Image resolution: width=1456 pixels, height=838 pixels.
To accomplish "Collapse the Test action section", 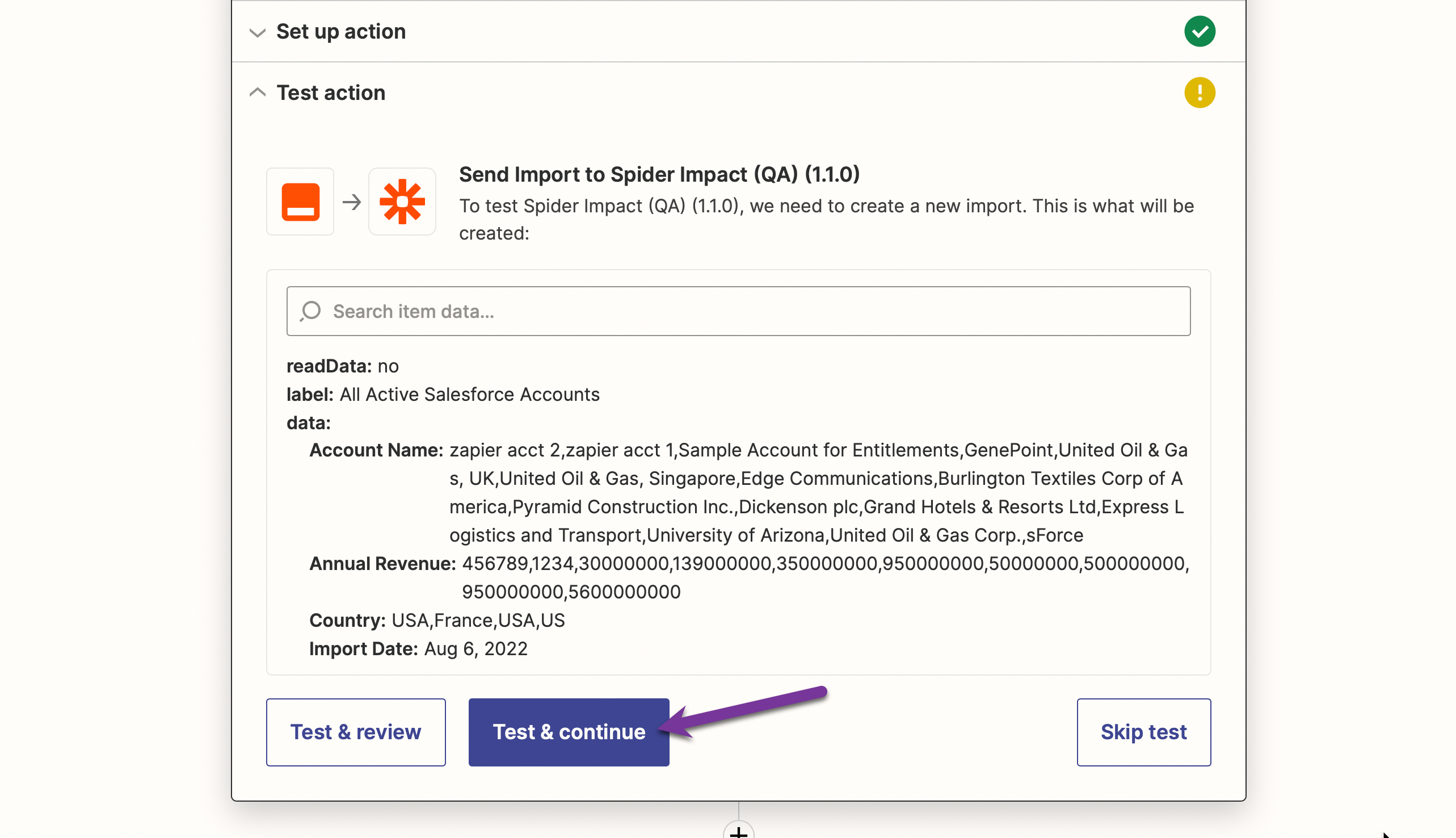I will (257, 92).
